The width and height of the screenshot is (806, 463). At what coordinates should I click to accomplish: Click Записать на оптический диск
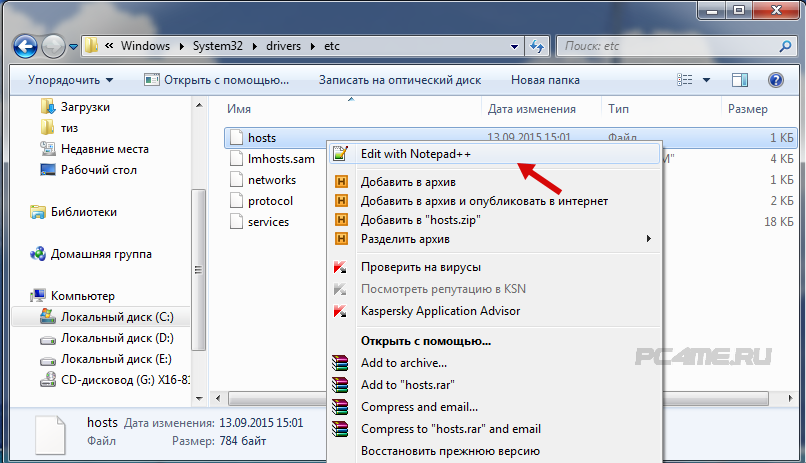[399, 80]
